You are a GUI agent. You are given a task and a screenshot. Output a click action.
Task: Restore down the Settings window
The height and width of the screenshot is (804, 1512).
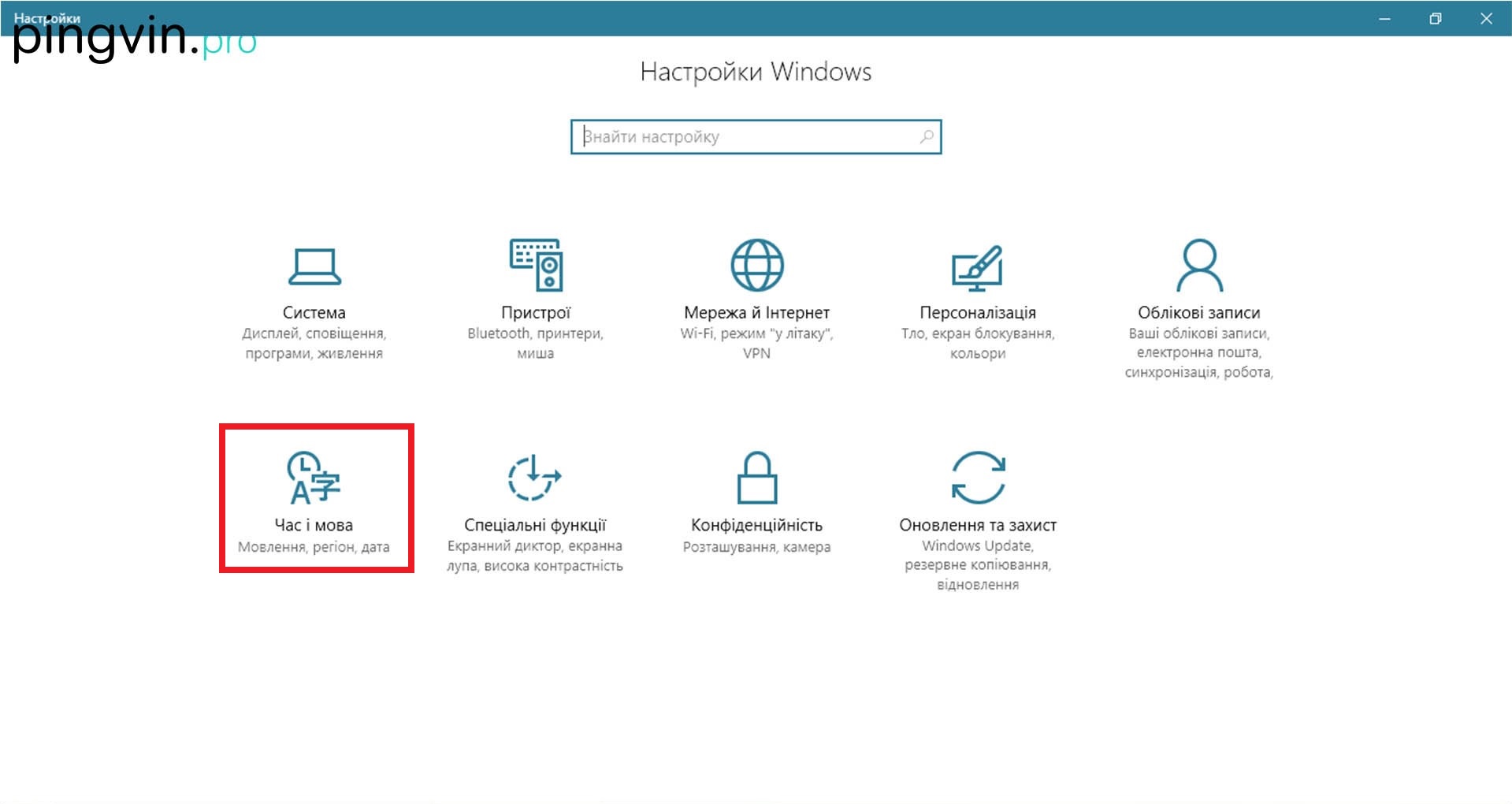pyautogui.click(x=1435, y=19)
